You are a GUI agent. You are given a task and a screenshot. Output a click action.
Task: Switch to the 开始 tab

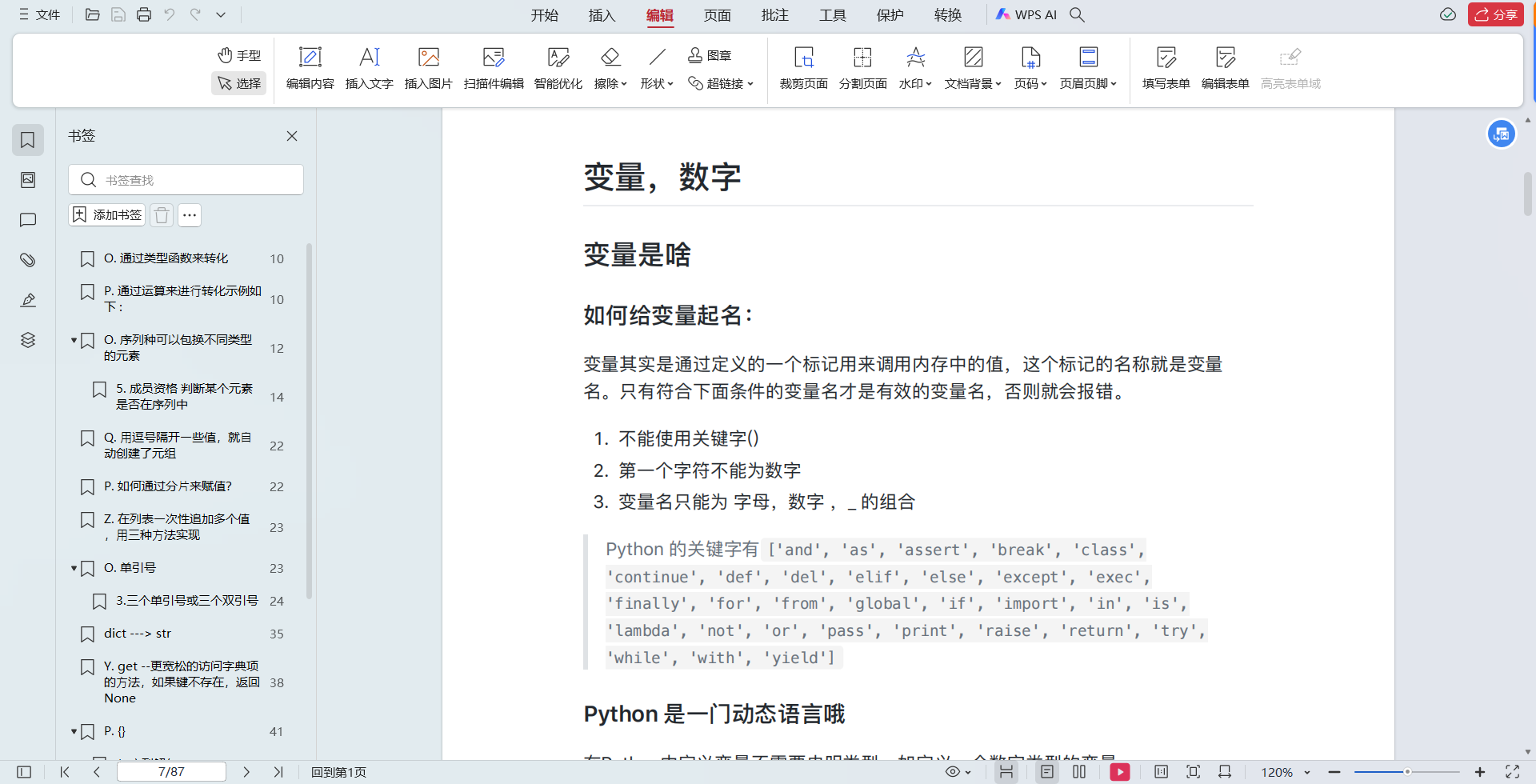click(545, 15)
